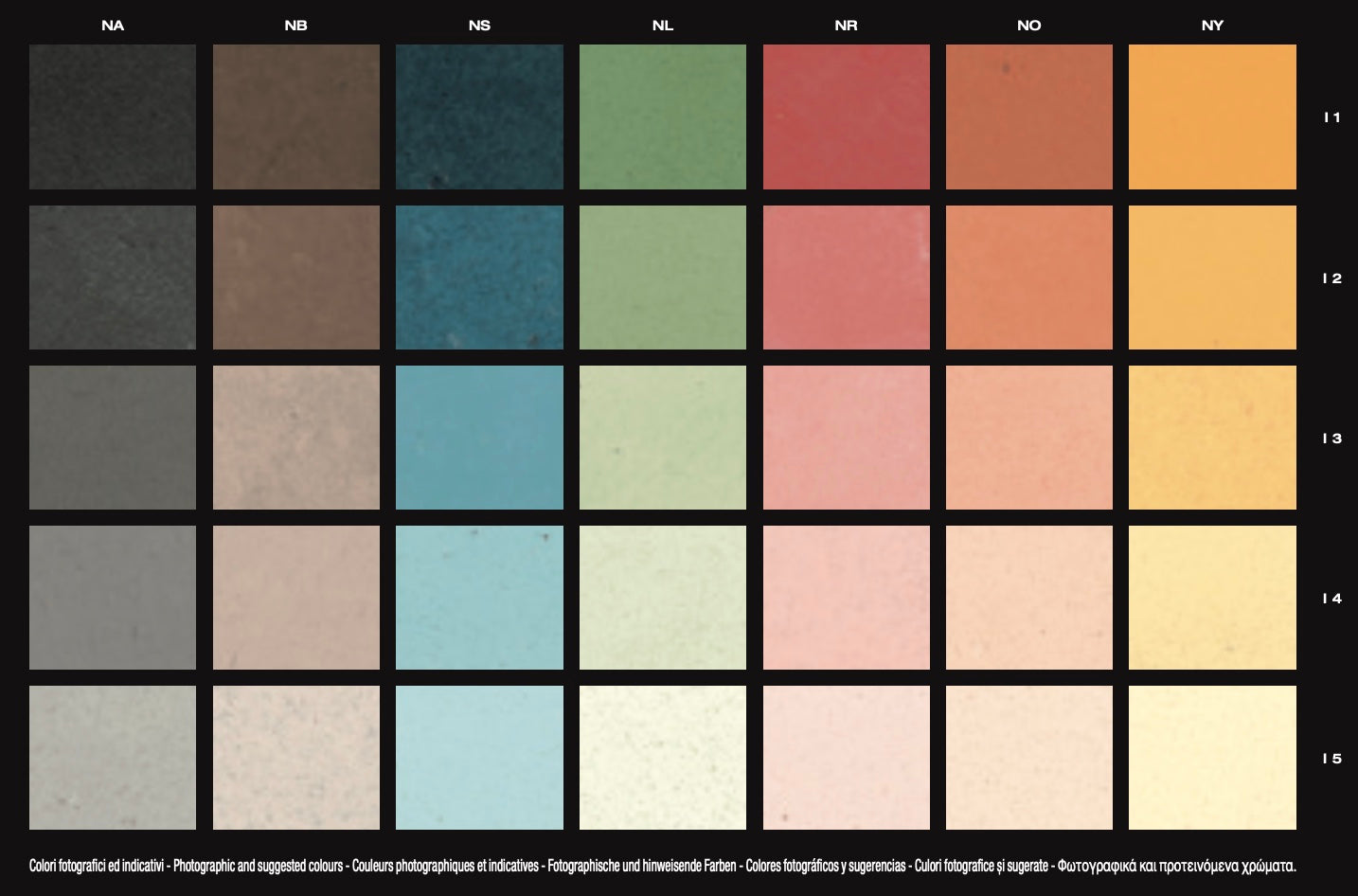Select the pale green NL swatch in row I3

pos(662,438)
